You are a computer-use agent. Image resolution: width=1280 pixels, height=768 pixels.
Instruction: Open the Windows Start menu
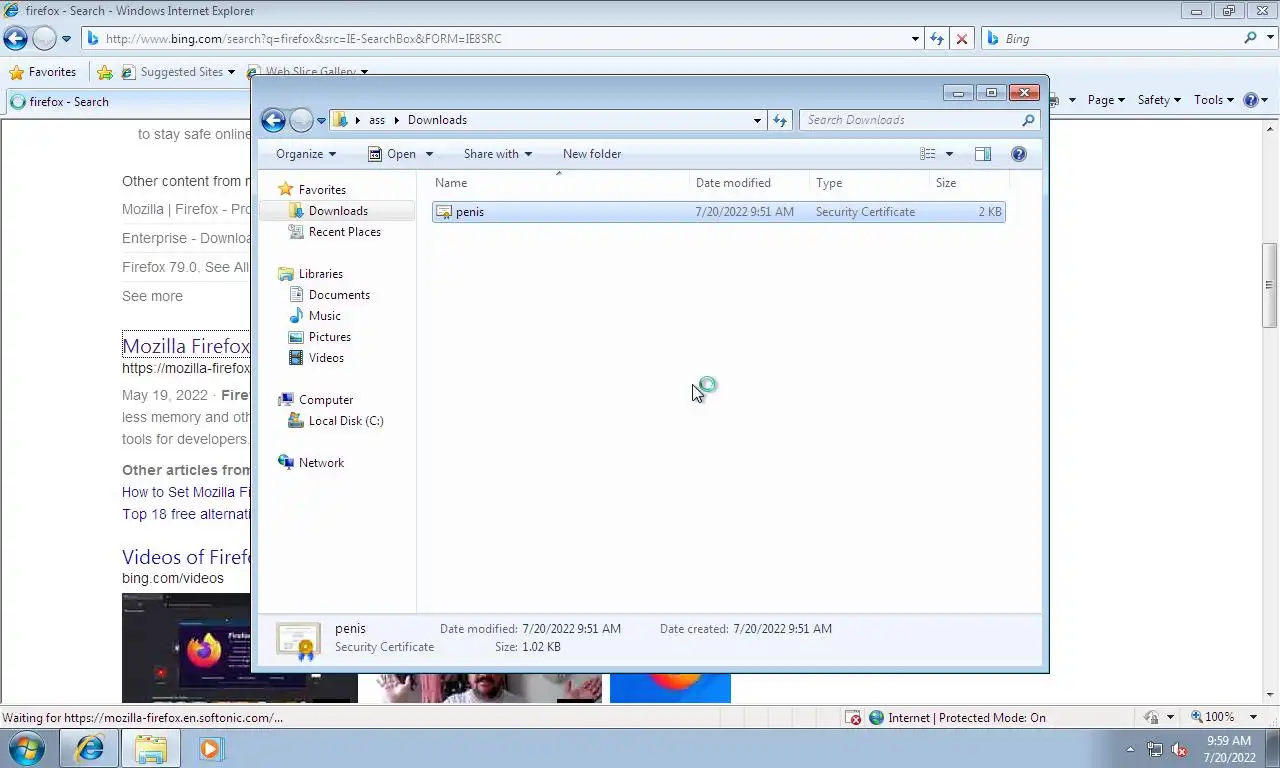coord(26,748)
